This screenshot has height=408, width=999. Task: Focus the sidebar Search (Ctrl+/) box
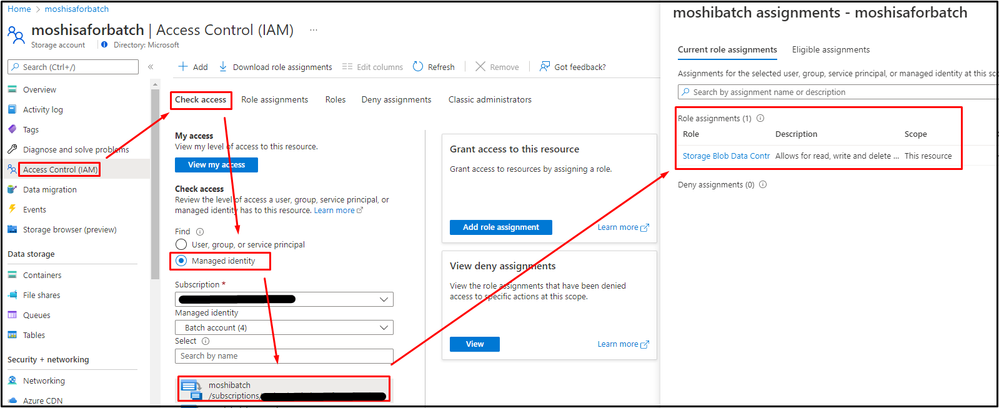click(73, 67)
